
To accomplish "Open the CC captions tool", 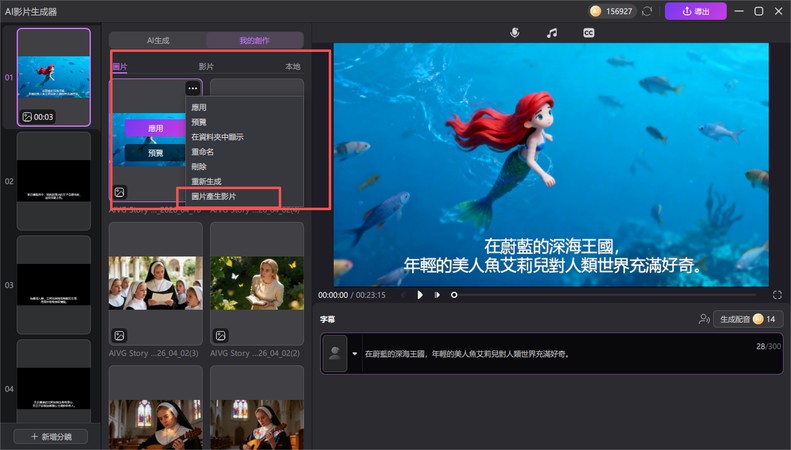I will pos(589,33).
